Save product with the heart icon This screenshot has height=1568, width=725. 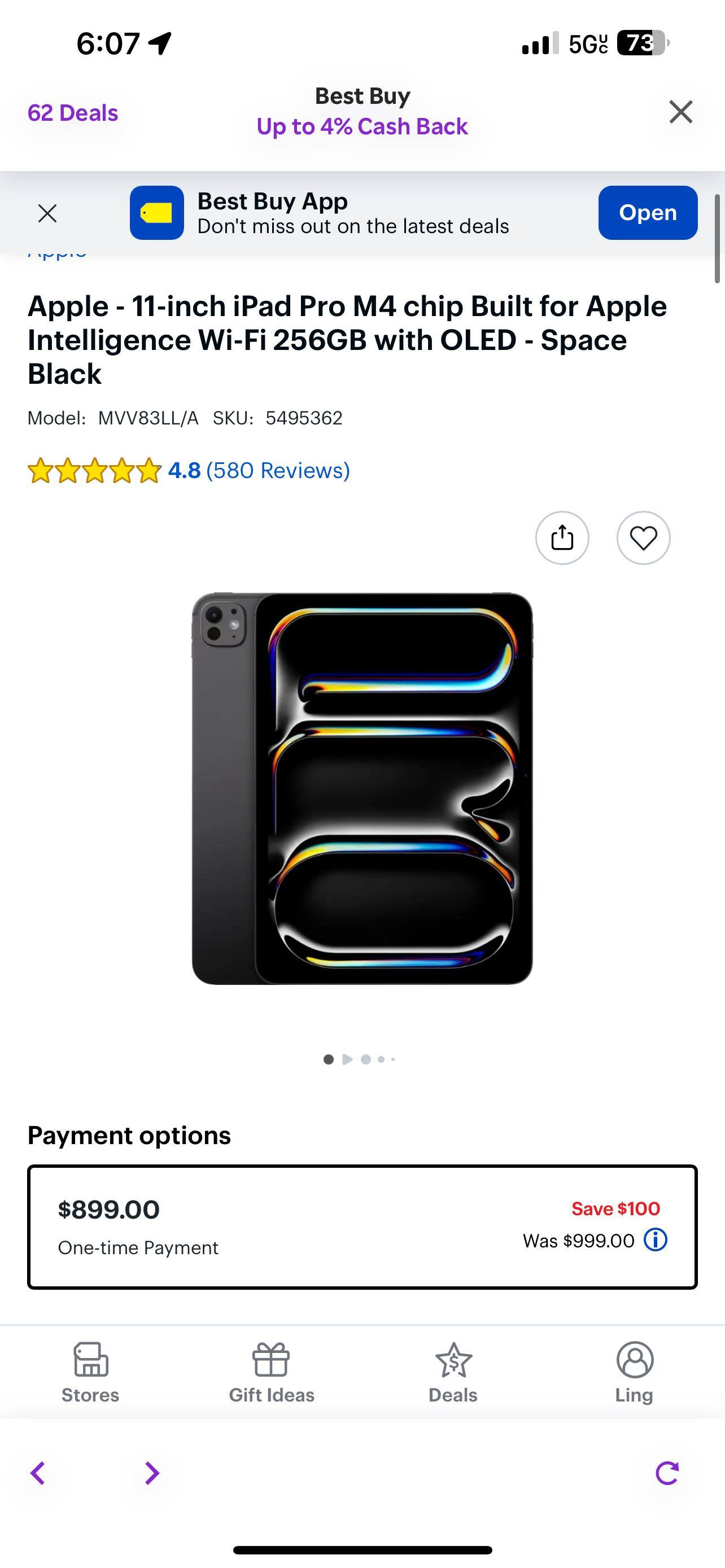click(x=643, y=537)
